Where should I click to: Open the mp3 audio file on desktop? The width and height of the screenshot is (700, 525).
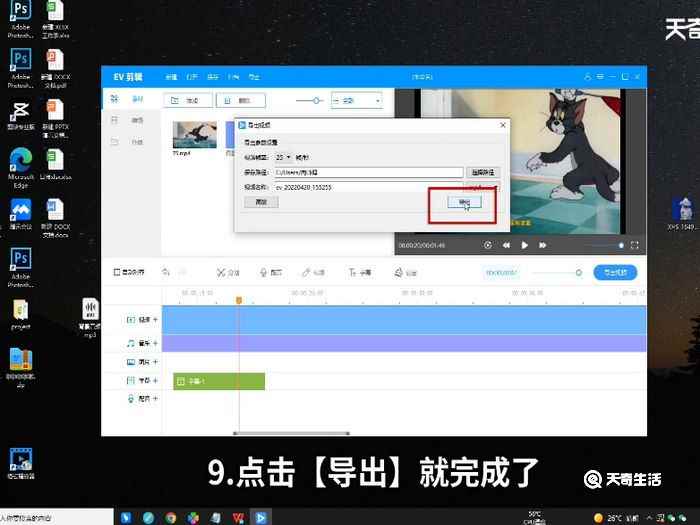tap(90, 317)
